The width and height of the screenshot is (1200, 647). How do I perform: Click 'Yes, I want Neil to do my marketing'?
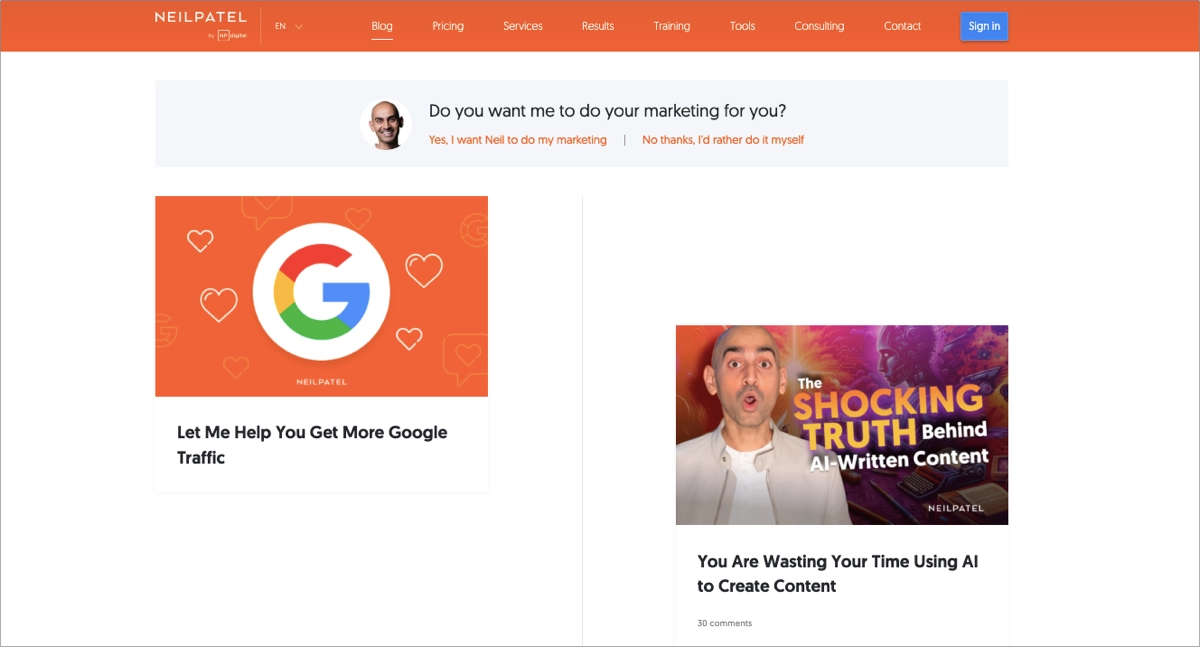tap(518, 140)
